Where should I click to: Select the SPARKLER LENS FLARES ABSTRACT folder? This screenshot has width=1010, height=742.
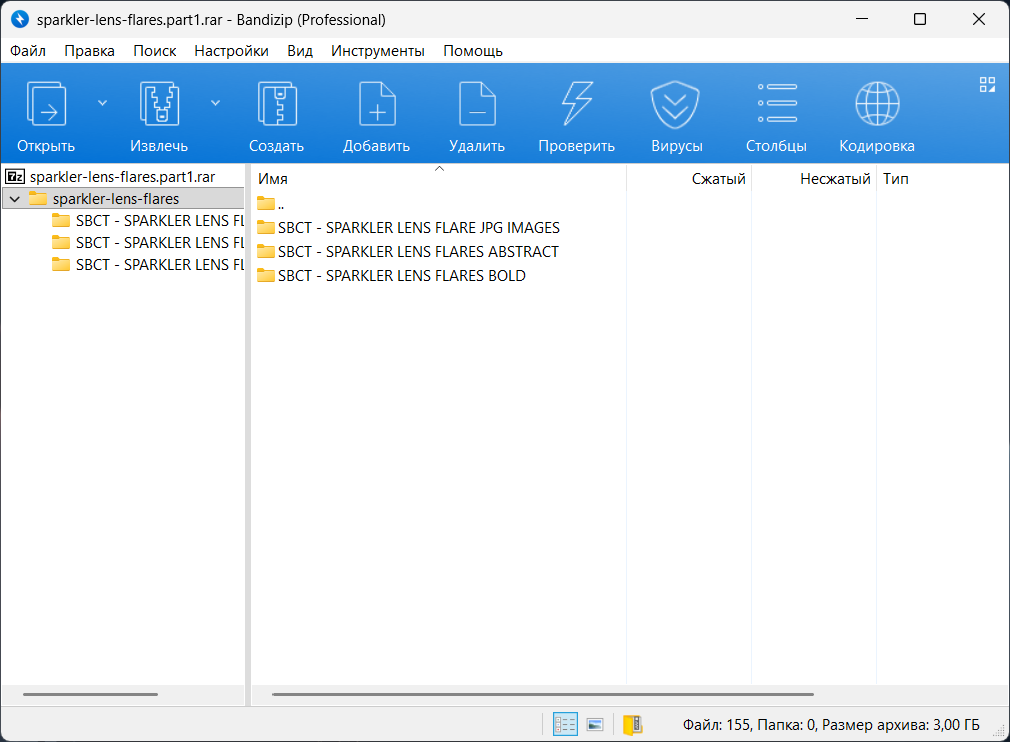(x=418, y=252)
